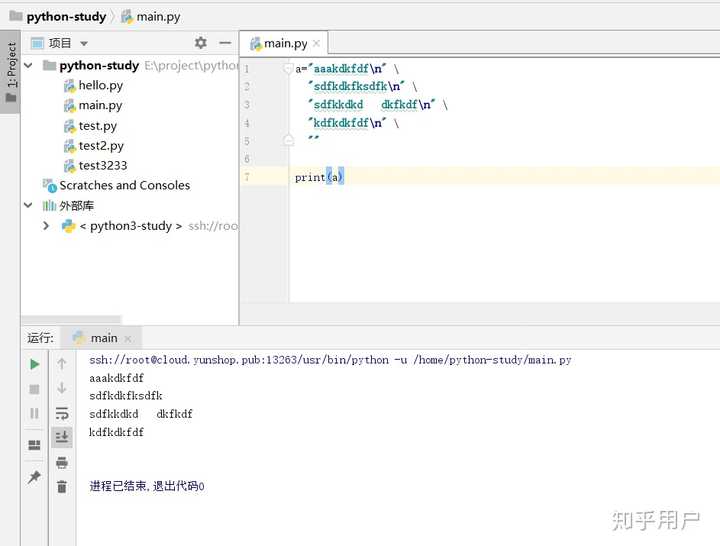Collapse the python-study project folder
The width and height of the screenshot is (720, 546).
point(28,66)
